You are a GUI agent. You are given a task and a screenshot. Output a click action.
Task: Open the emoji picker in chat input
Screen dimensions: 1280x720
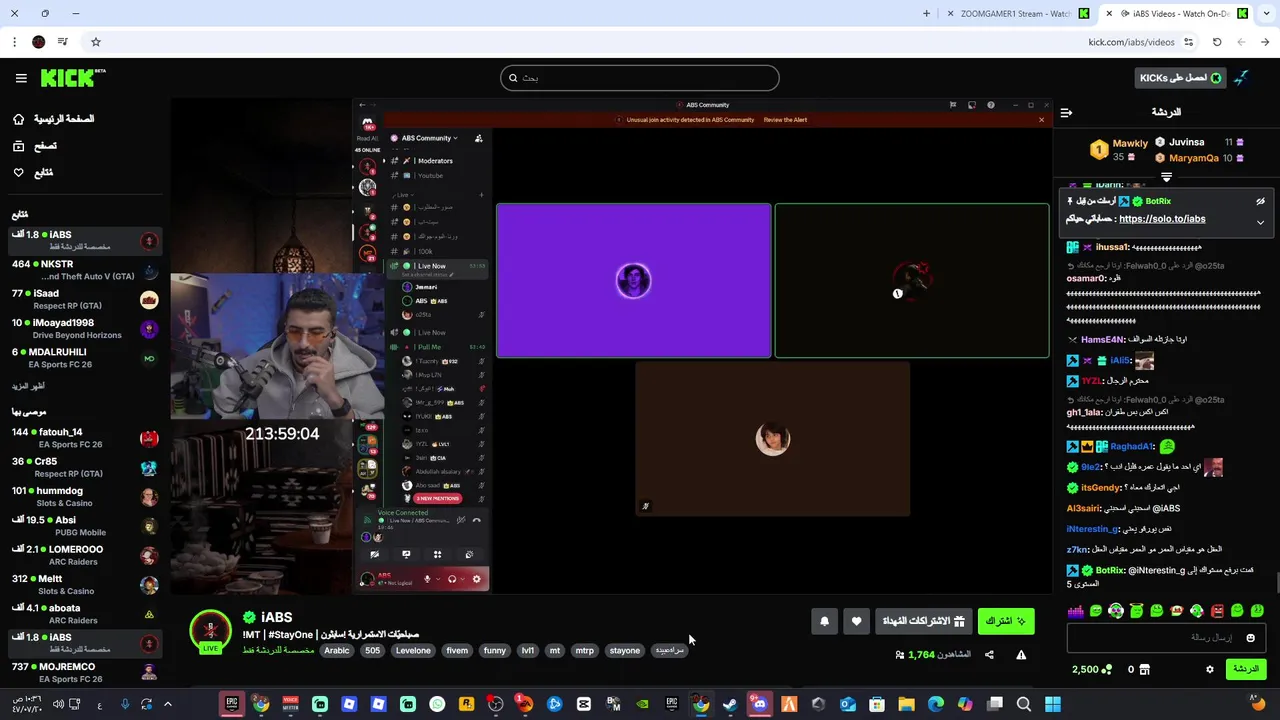(x=1250, y=638)
